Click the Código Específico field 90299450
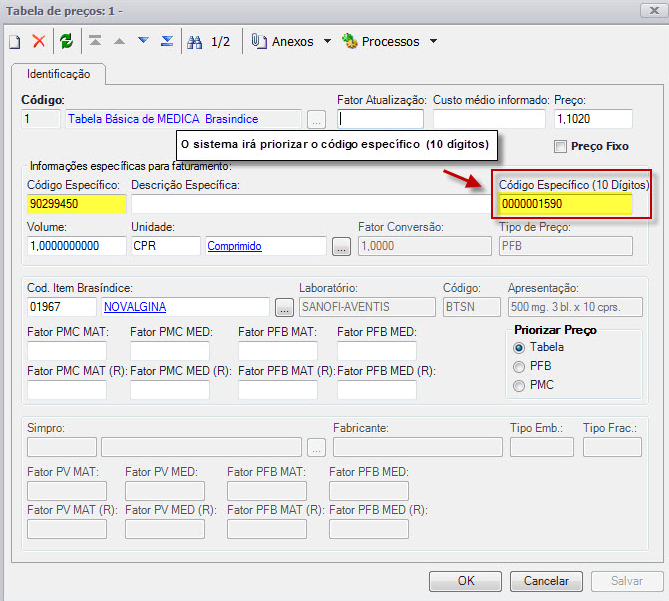The height and width of the screenshot is (601, 669). point(77,204)
